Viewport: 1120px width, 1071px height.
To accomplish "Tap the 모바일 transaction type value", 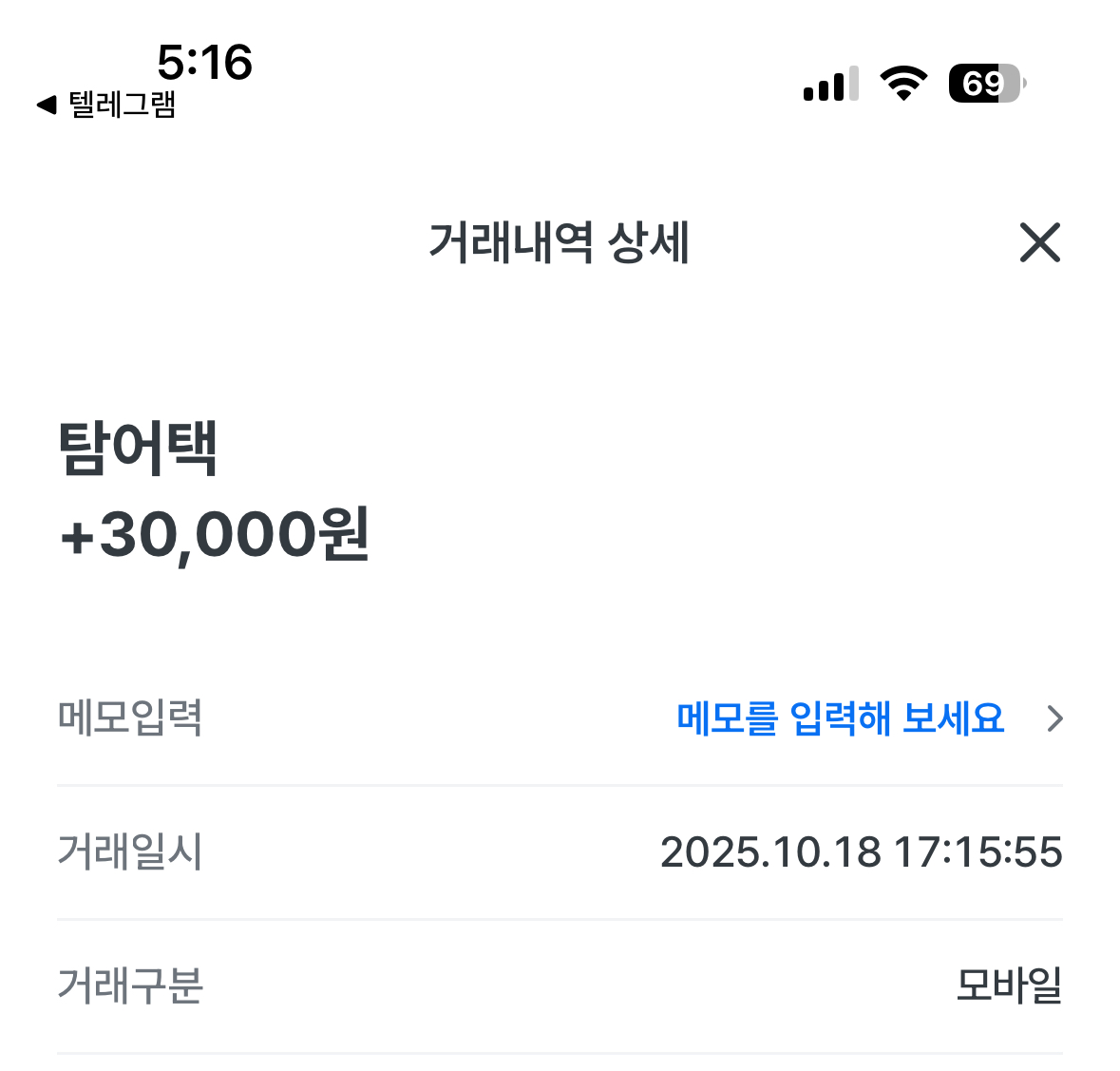I will [1008, 985].
